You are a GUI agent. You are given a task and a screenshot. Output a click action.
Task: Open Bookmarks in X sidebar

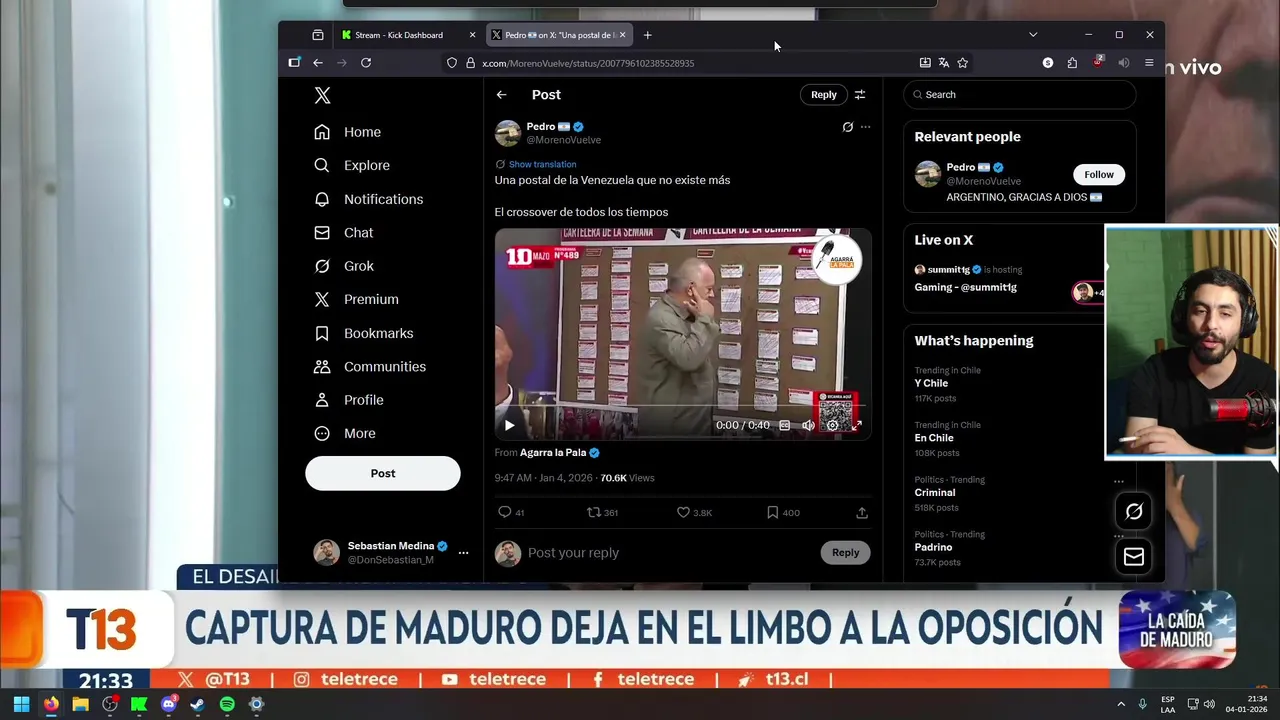[x=363, y=333]
